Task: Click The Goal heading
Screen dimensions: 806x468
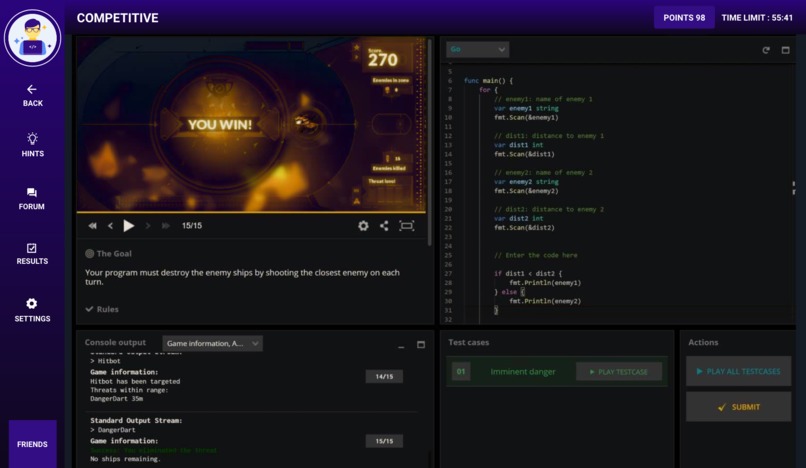Action: click(108, 254)
